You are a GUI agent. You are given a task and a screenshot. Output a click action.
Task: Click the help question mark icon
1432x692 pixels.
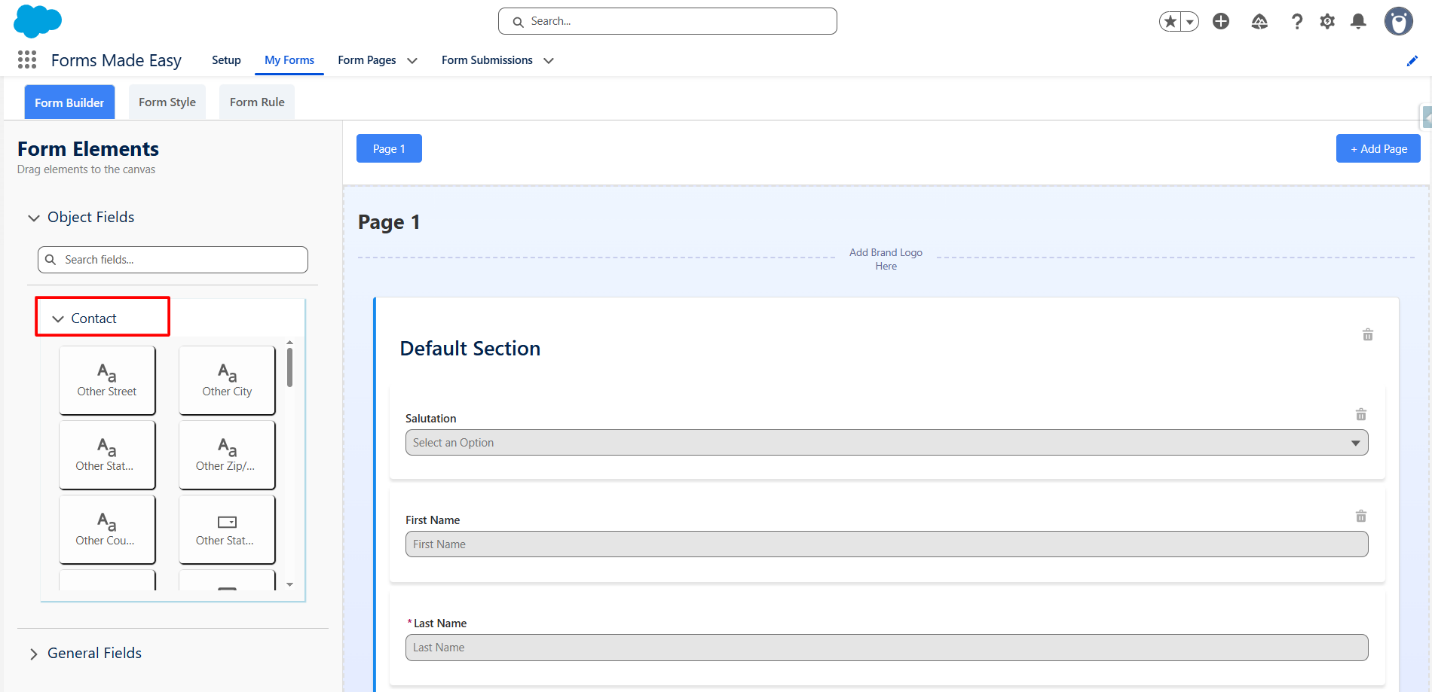coord(1297,21)
